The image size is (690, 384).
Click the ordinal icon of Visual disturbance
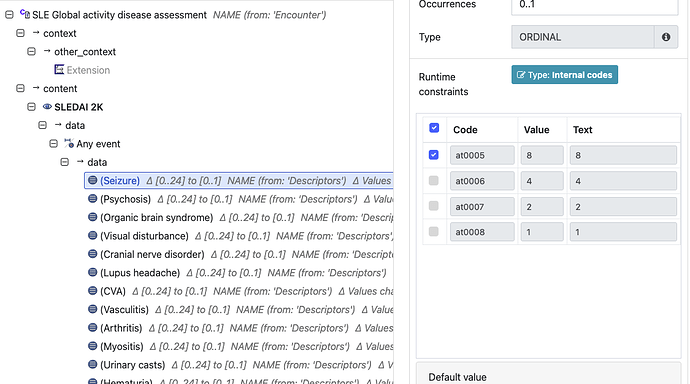tap(92, 235)
